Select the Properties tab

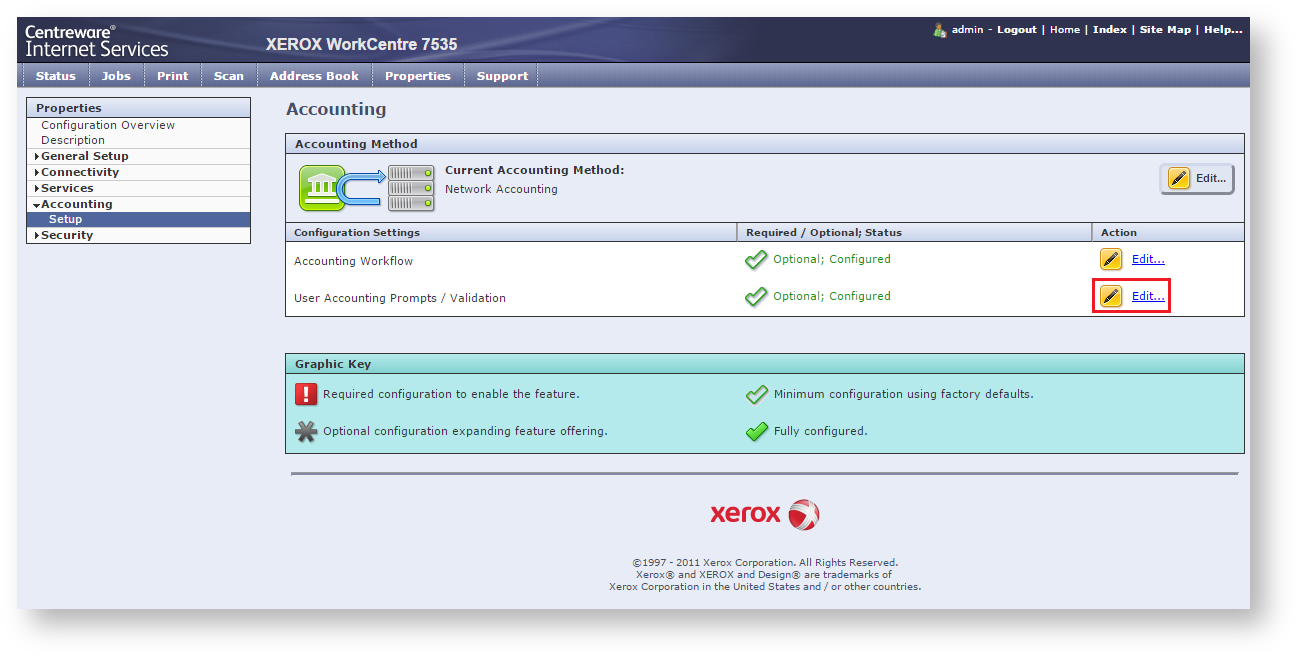pos(418,76)
